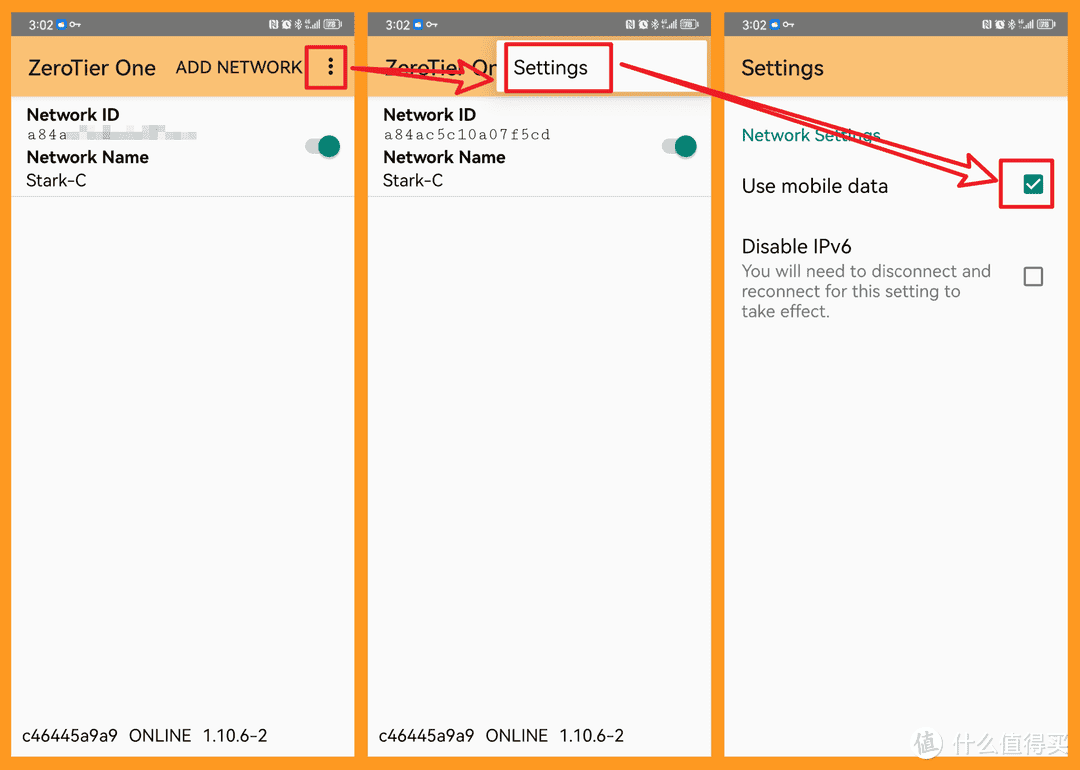Click the alarm clock icon in middle screen status bar
Screen dimensions: 1080x770
pos(644,25)
